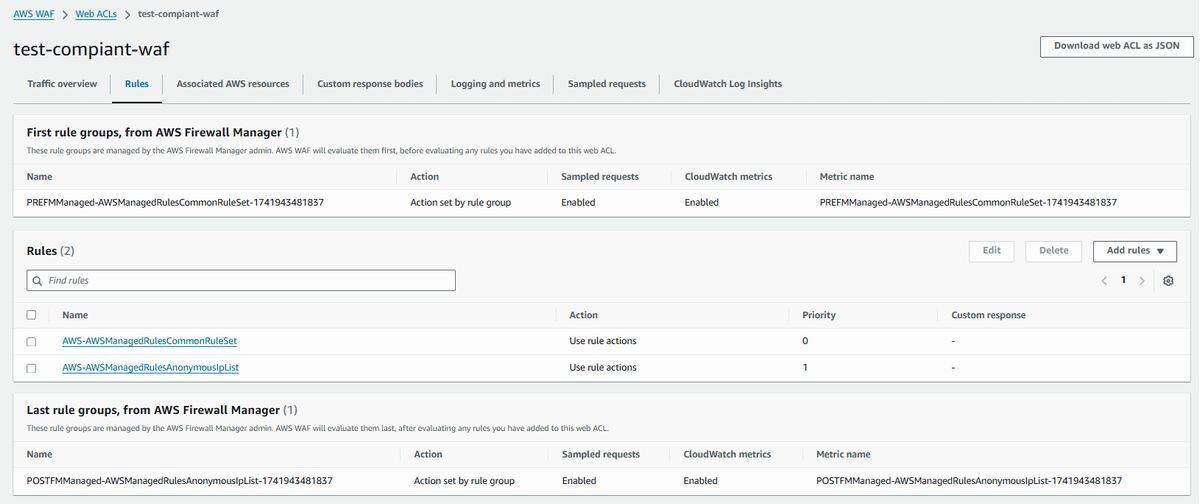Select the Rules tab
This screenshot has width=1200, height=504.
(x=137, y=84)
